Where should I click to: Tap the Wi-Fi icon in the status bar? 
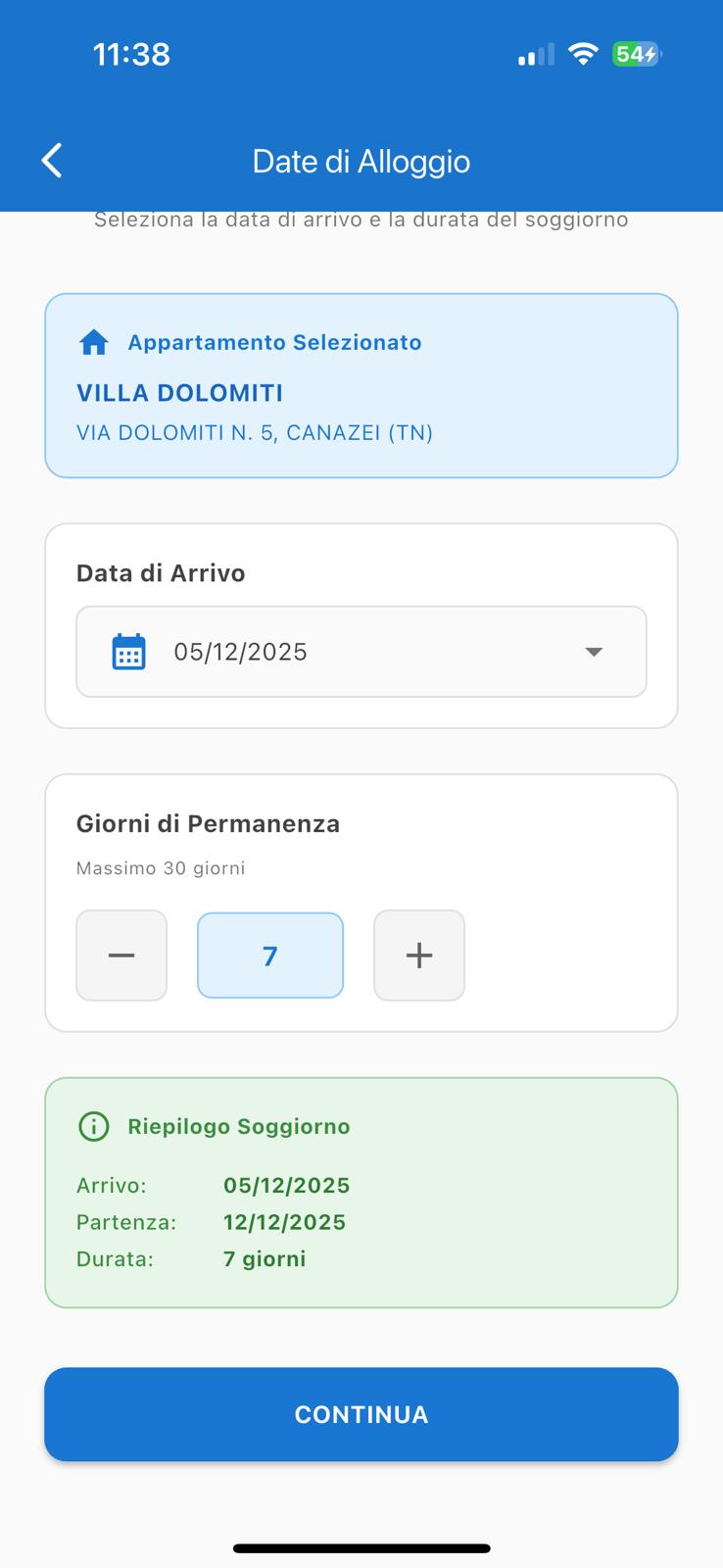point(582,54)
